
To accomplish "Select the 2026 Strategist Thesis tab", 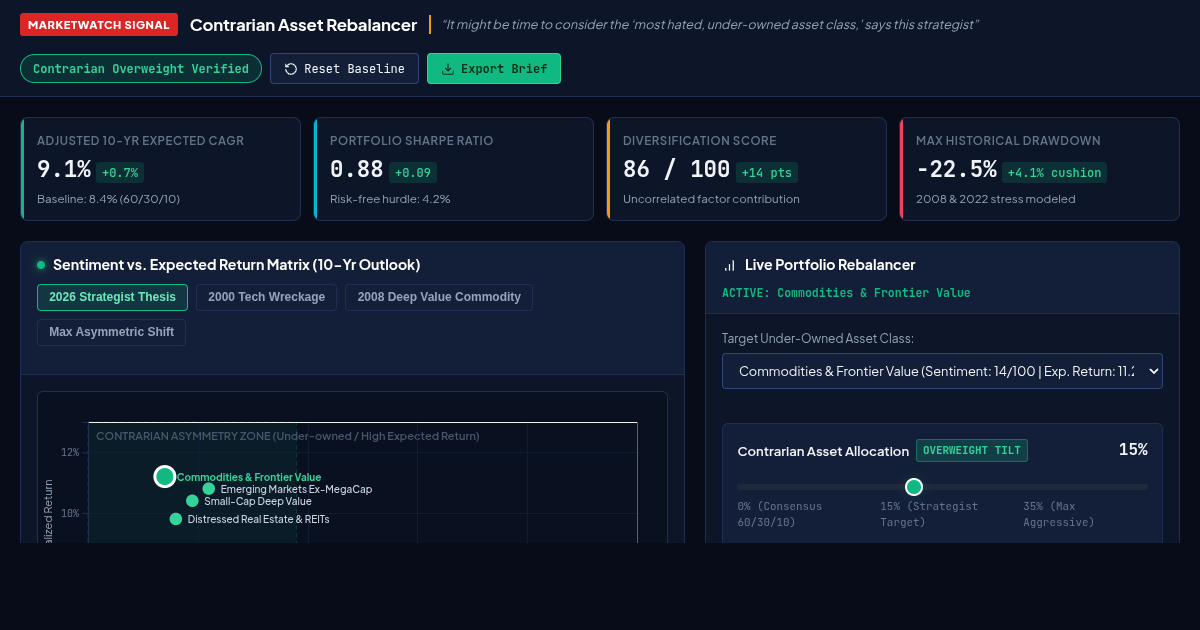I will coord(112,297).
